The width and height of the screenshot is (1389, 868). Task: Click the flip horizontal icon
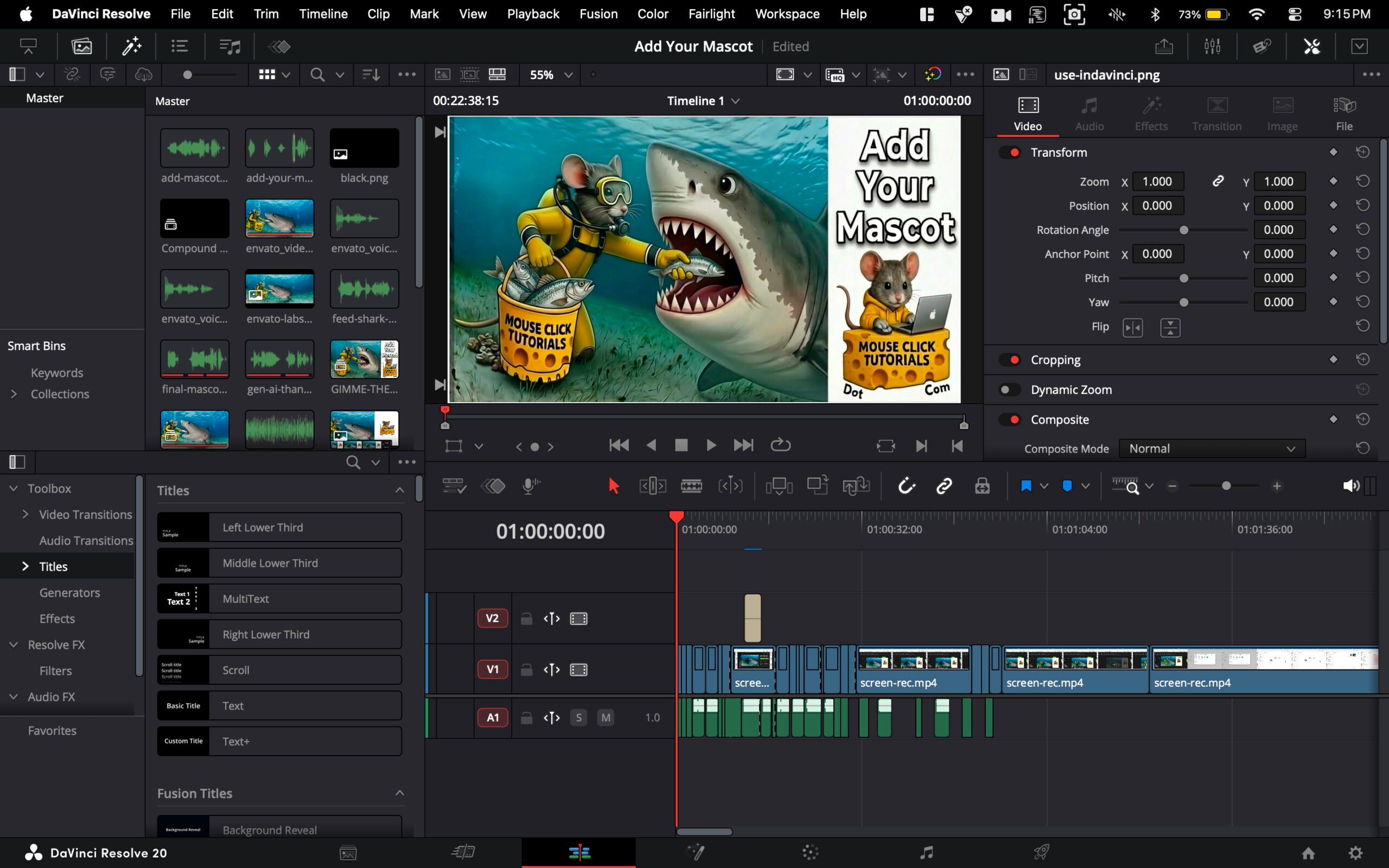[1132, 327]
